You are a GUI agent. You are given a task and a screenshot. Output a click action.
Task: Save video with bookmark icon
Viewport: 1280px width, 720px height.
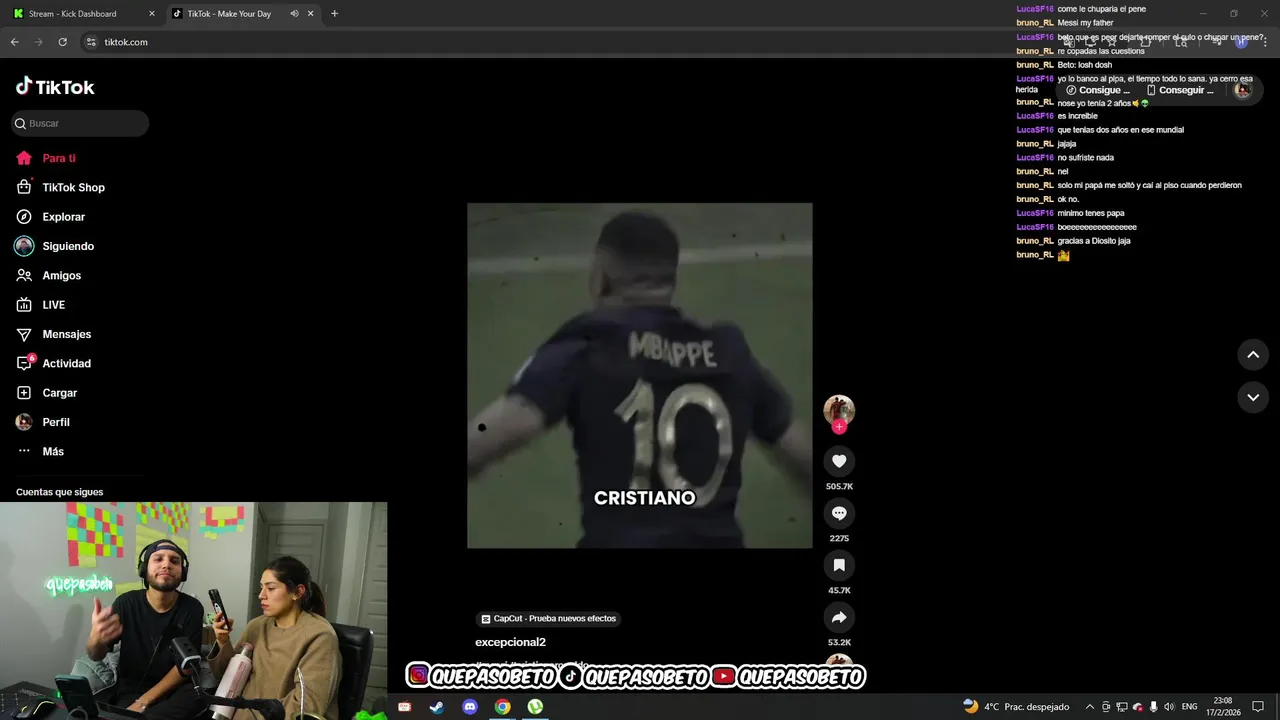[x=839, y=565]
